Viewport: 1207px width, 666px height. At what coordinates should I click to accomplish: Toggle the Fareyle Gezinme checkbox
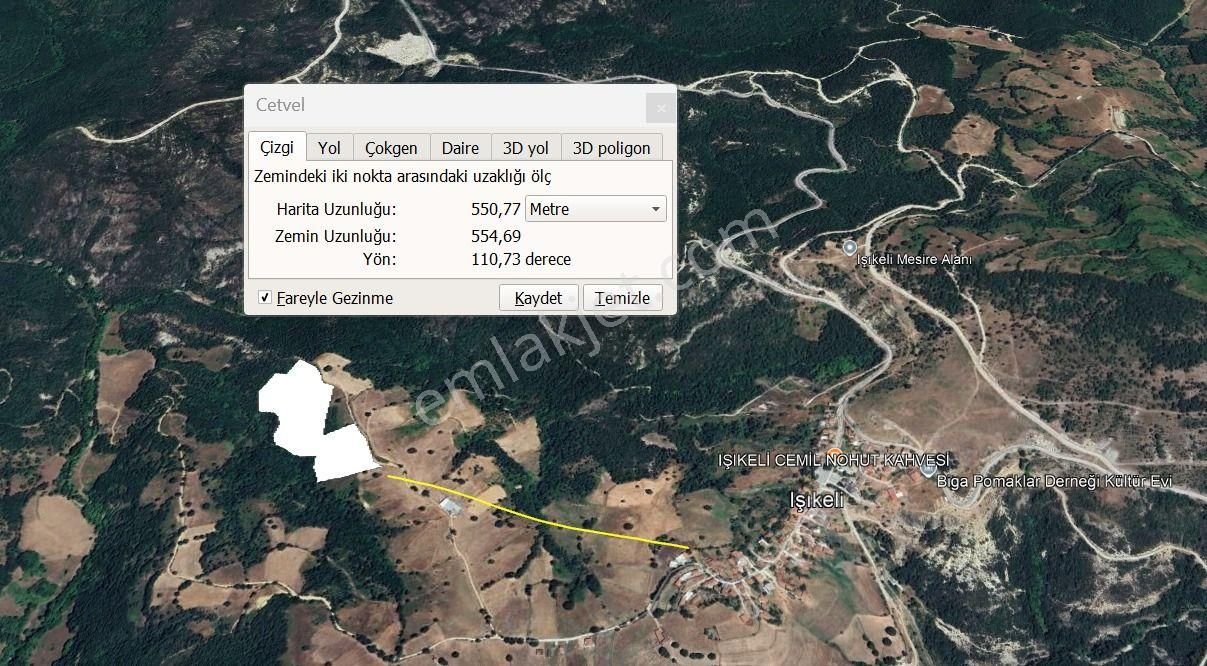pos(265,298)
